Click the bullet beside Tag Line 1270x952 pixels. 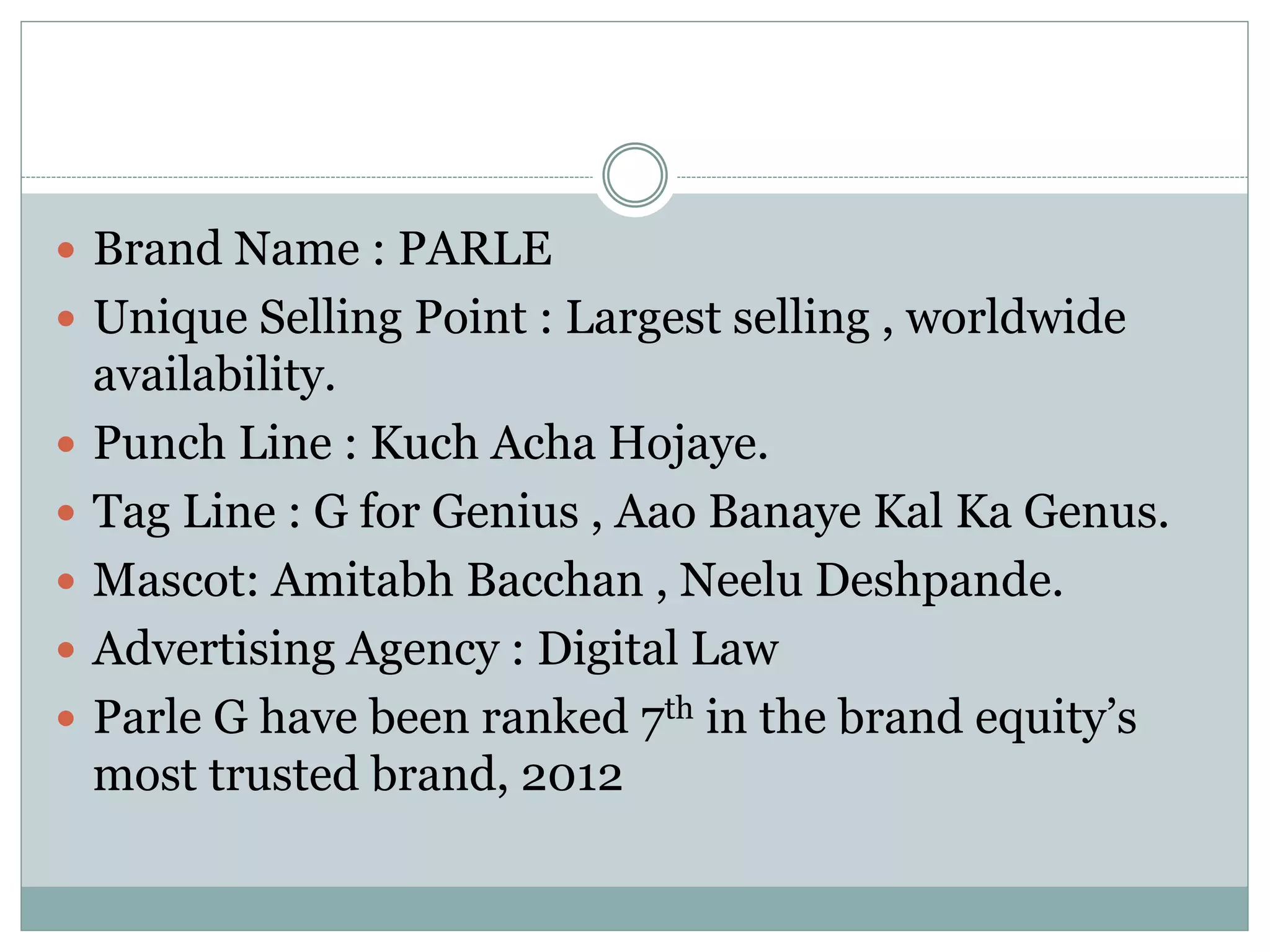coord(66,513)
